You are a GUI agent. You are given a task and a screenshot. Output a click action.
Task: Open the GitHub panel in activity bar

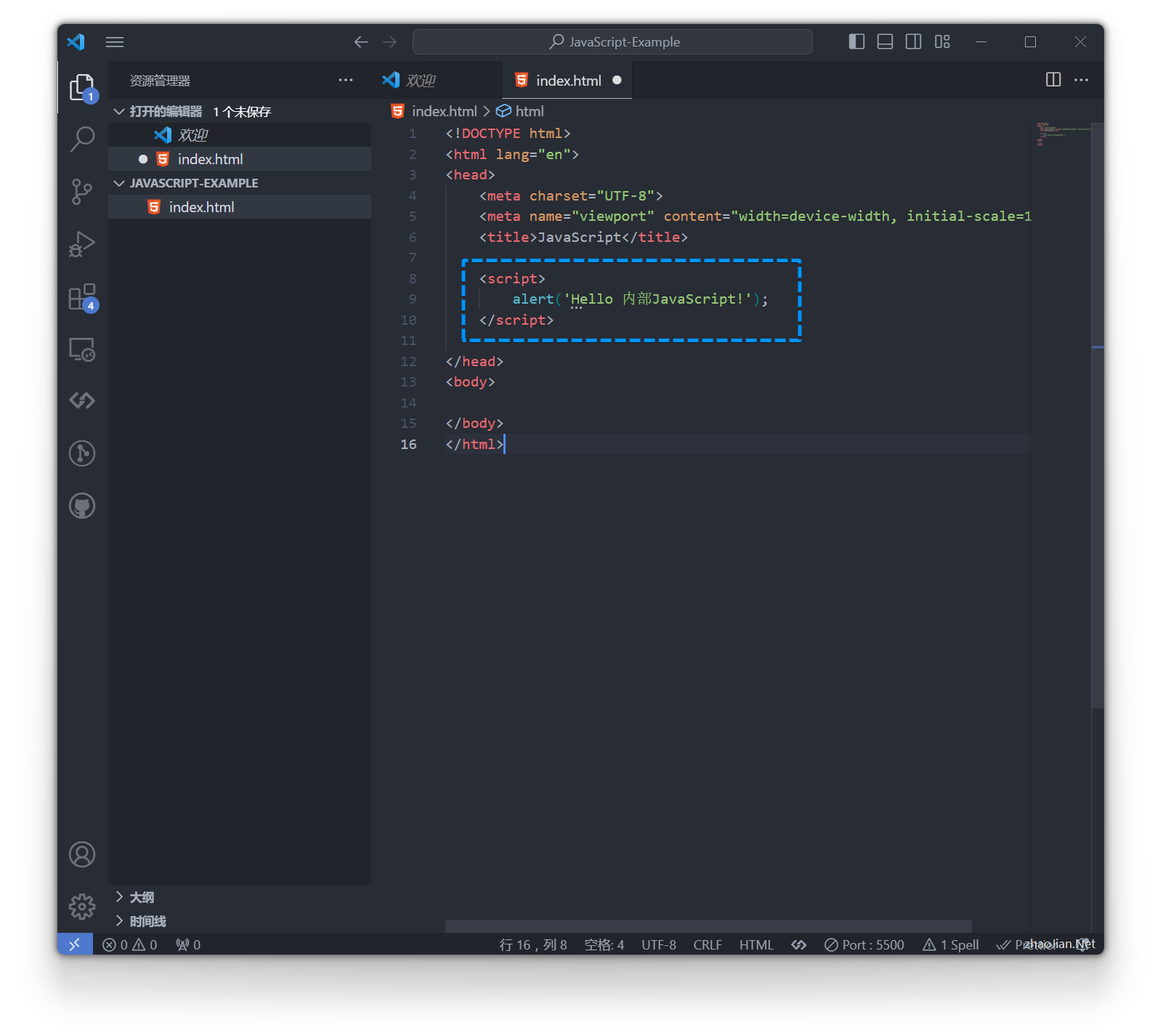(82, 506)
